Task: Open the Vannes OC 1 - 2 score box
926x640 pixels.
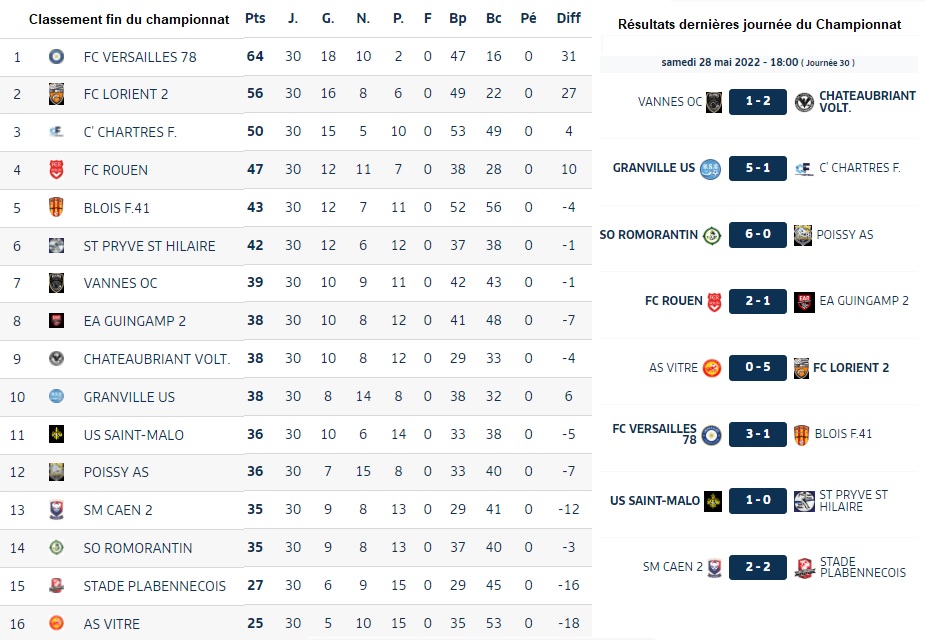Action: tap(757, 102)
